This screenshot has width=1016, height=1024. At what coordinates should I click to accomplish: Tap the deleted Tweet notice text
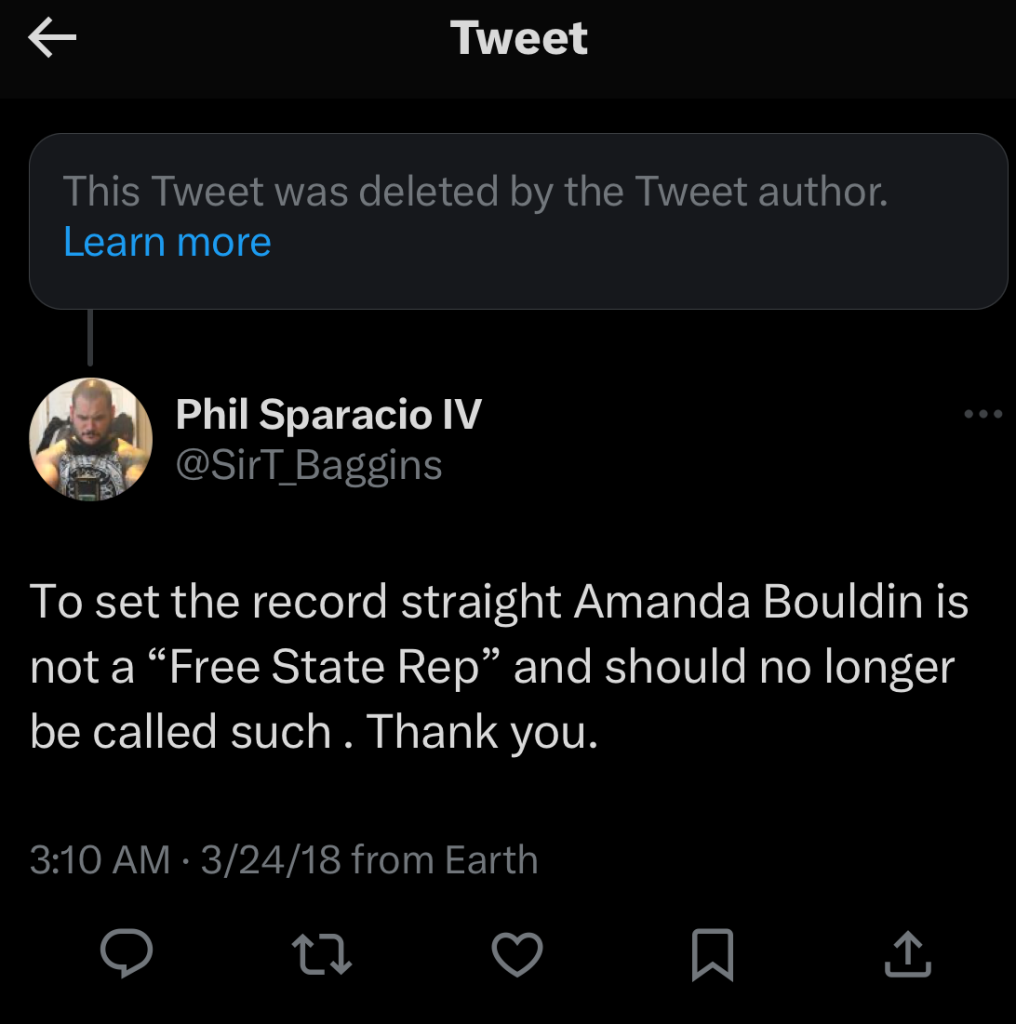coord(475,190)
